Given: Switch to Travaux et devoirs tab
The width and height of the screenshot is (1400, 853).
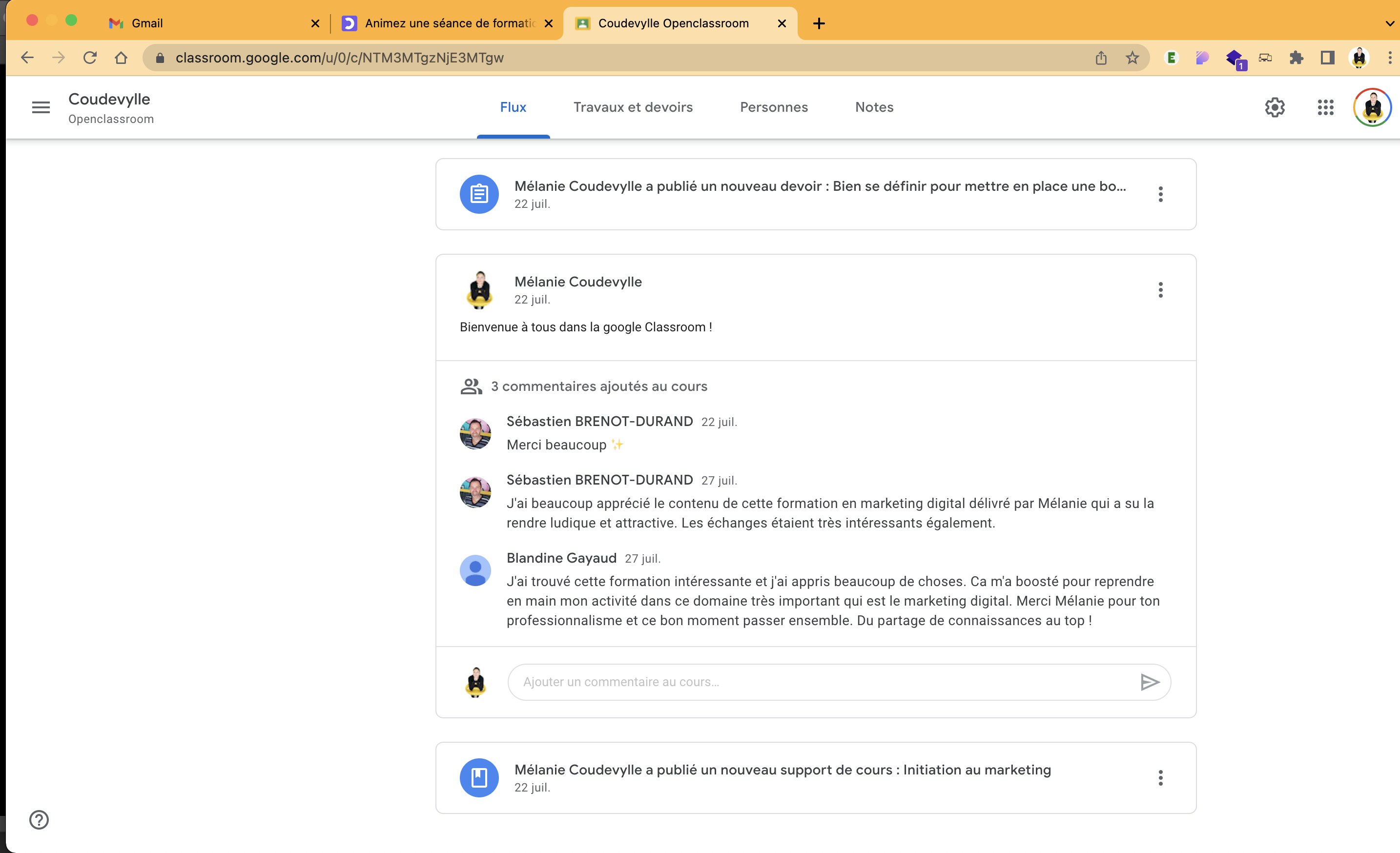Looking at the screenshot, I should pos(633,107).
